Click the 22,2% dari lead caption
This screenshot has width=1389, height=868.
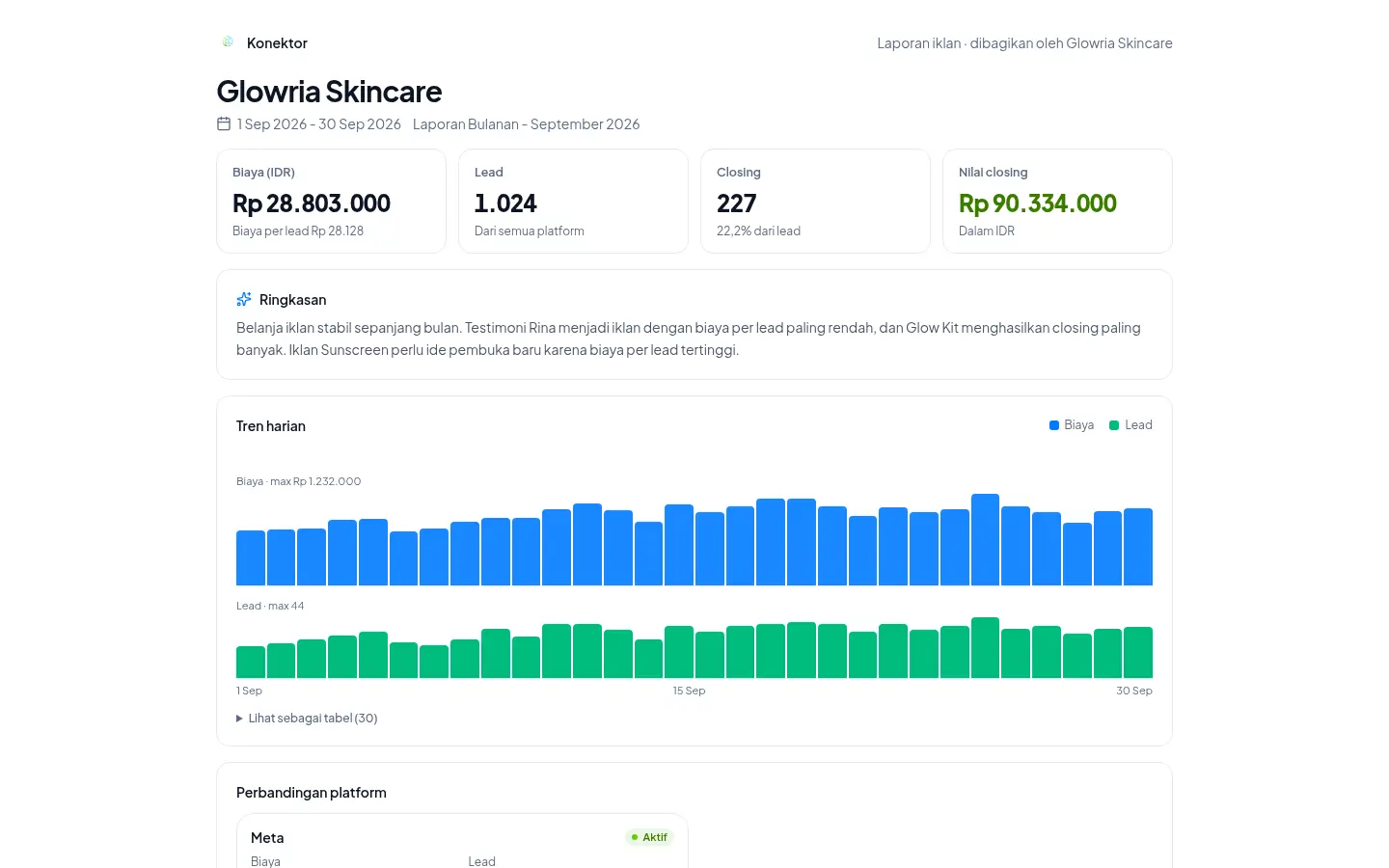click(x=758, y=231)
